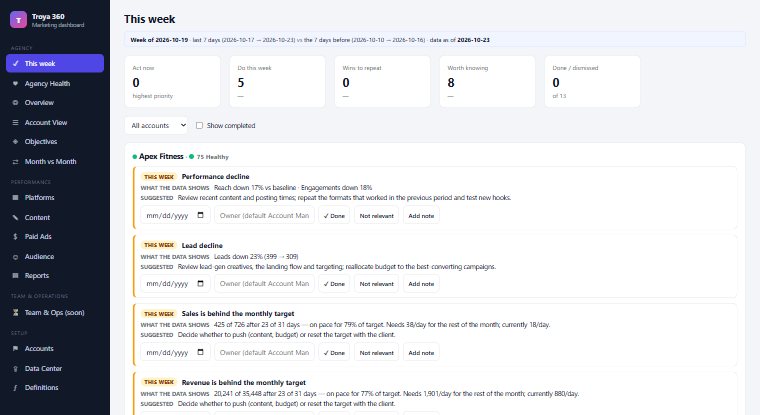This screenshot has width=760, height=415.
Task: Add note to Performance decline
Action: 421,215
